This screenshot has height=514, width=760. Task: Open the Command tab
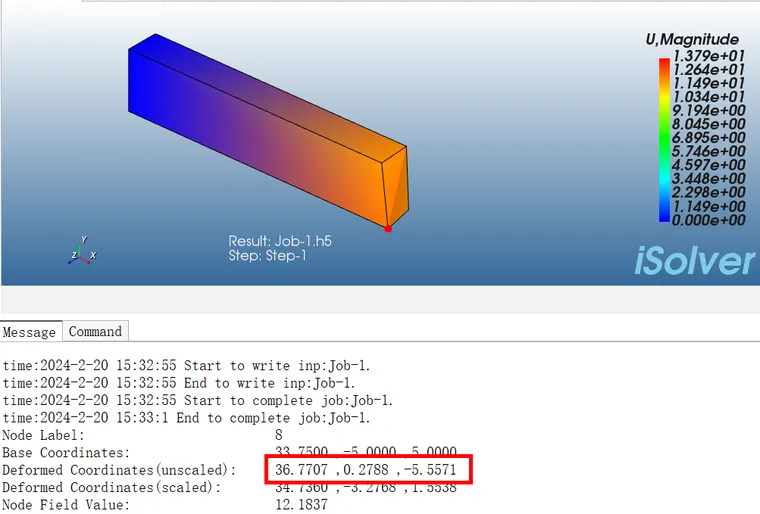[x=95, y=332]
